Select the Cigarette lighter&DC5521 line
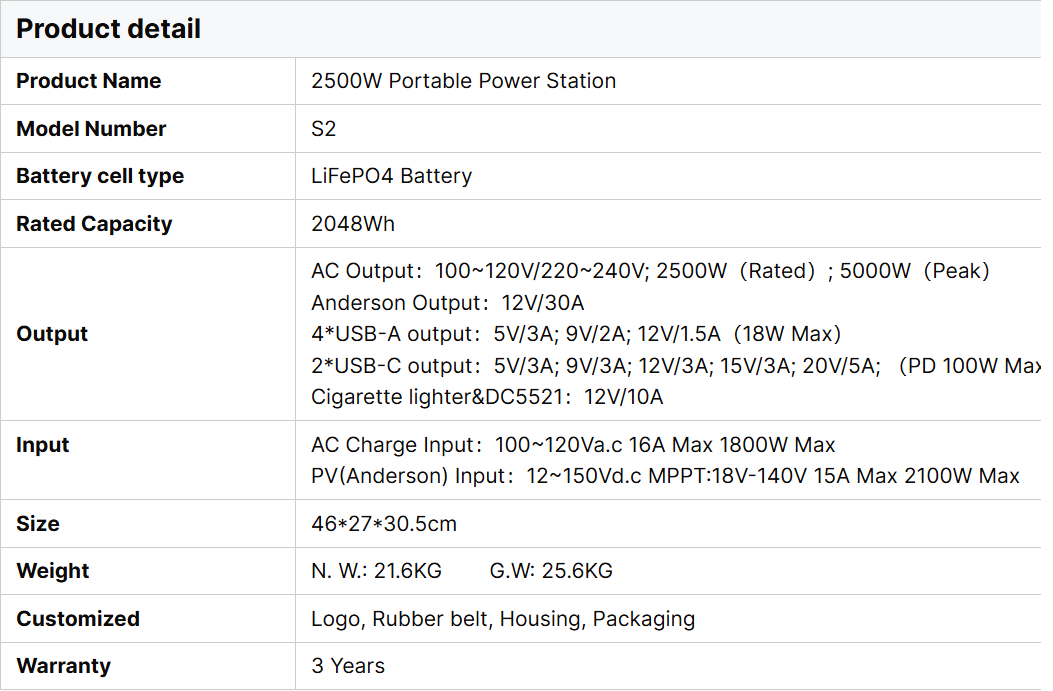This screenshot has width=1053, height=691. (x=487, y=397)
